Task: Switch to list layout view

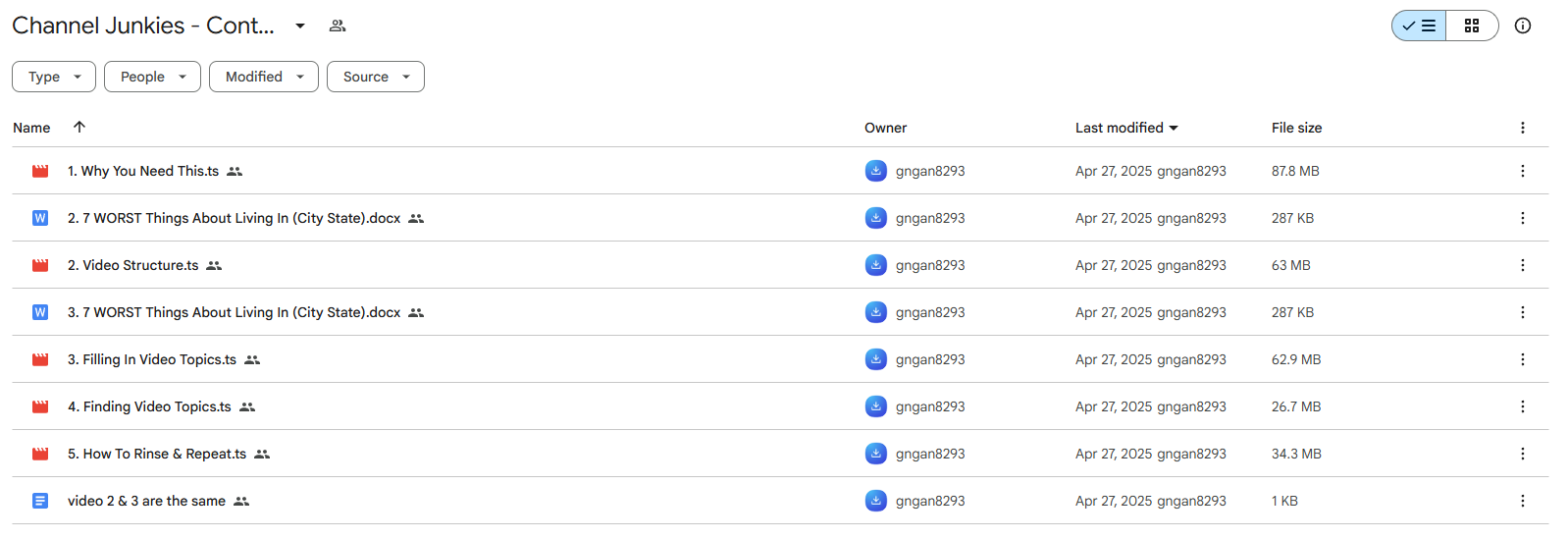Action: tap(1419, 26)
